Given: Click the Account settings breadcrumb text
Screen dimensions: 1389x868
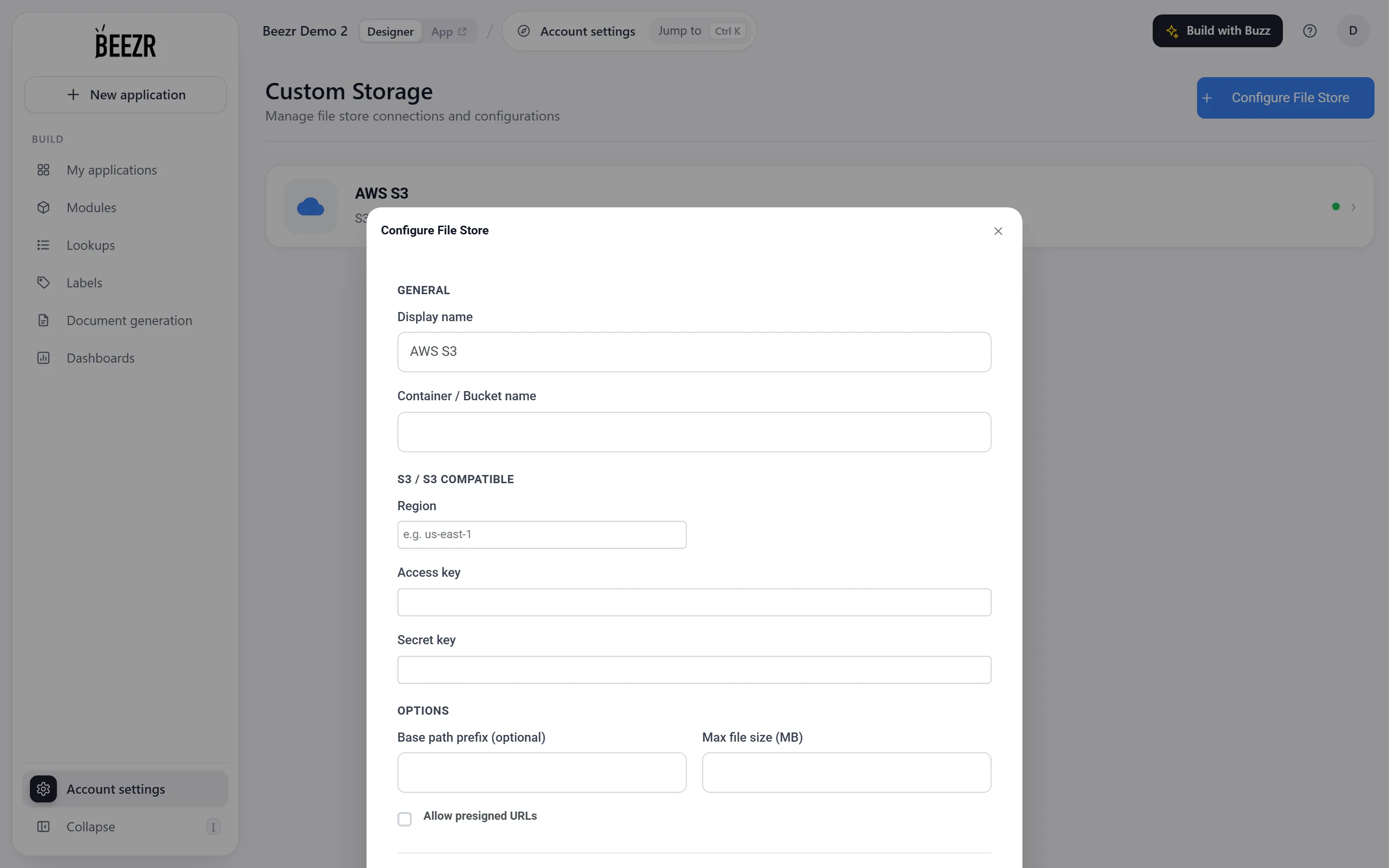Looking at the screenshot, I should tap(587, 31).
